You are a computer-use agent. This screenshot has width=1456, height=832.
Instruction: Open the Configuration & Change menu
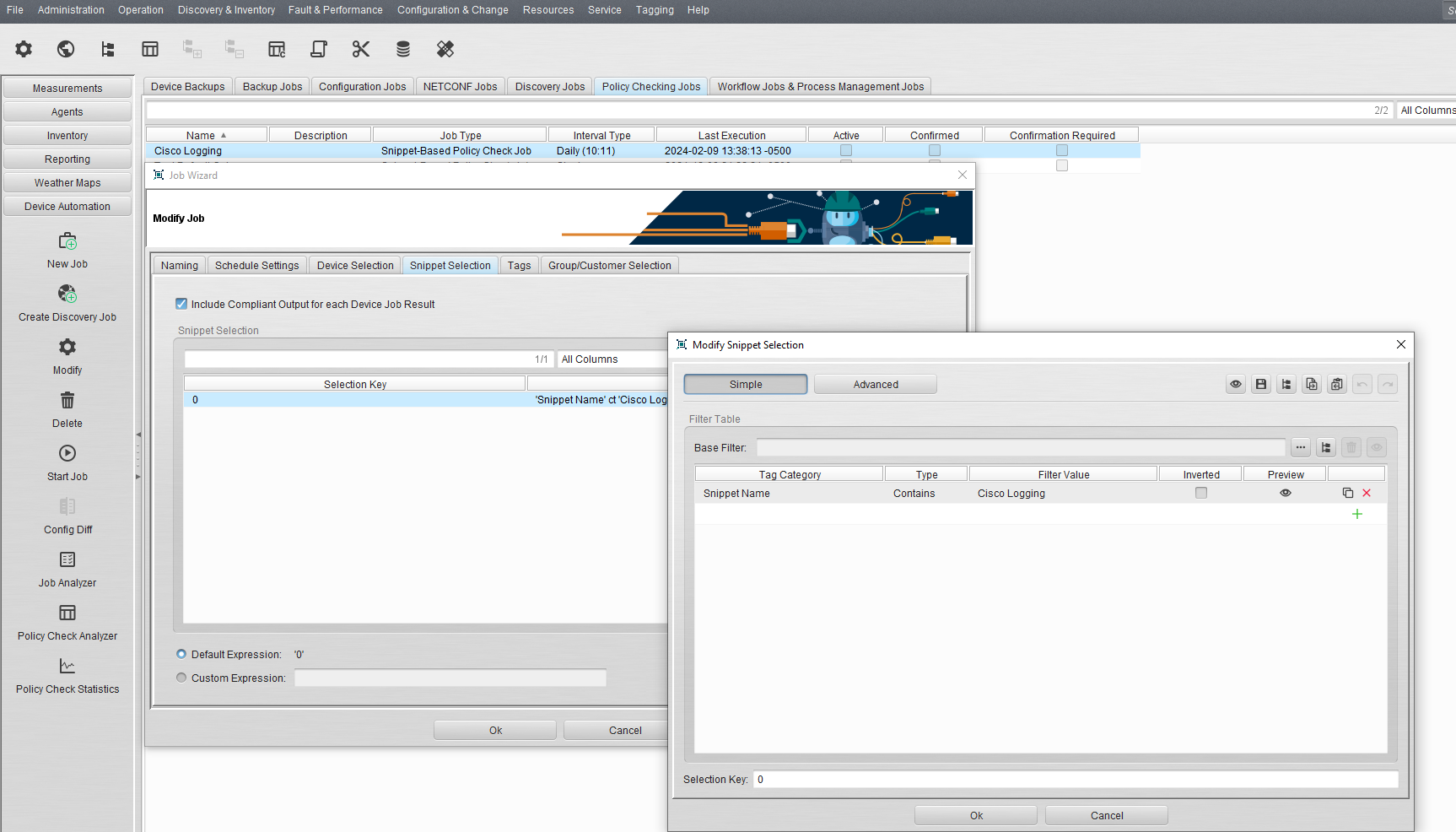(x=453, y=10)
